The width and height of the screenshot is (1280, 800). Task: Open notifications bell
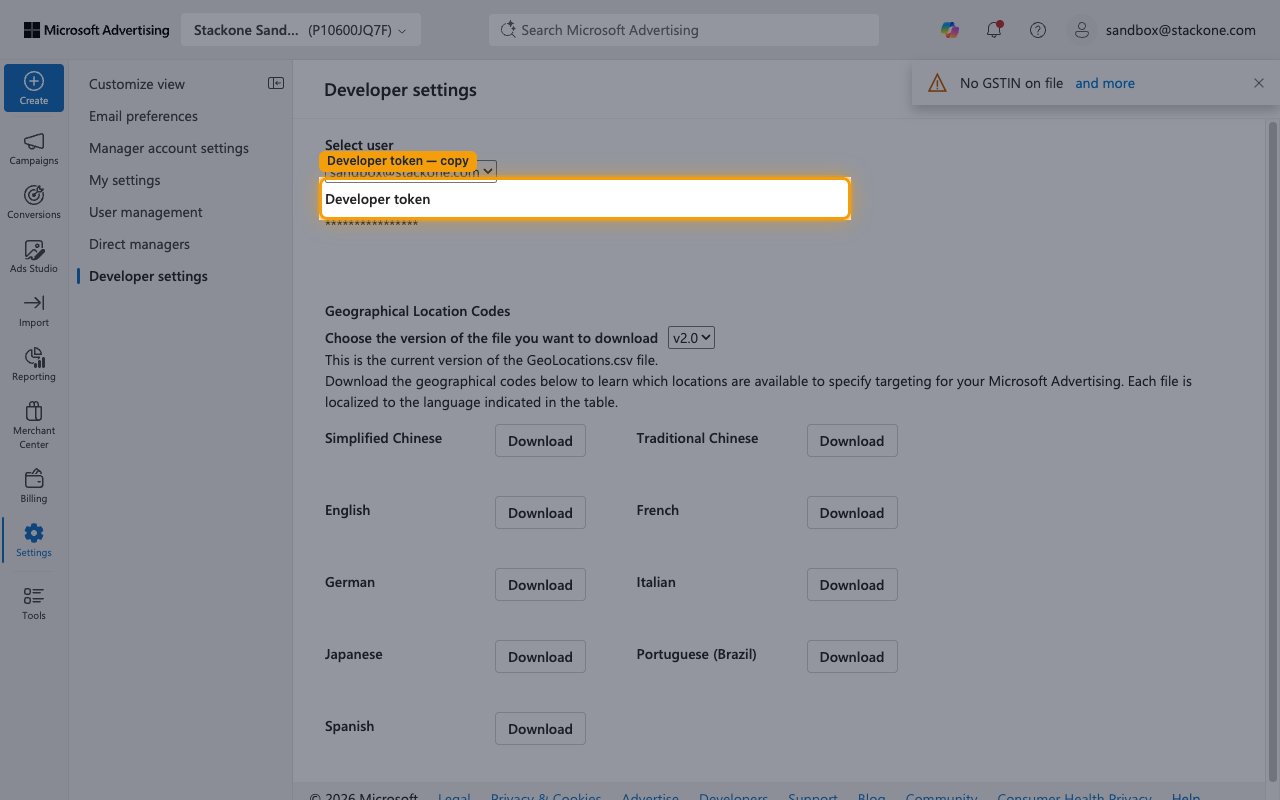994,30
